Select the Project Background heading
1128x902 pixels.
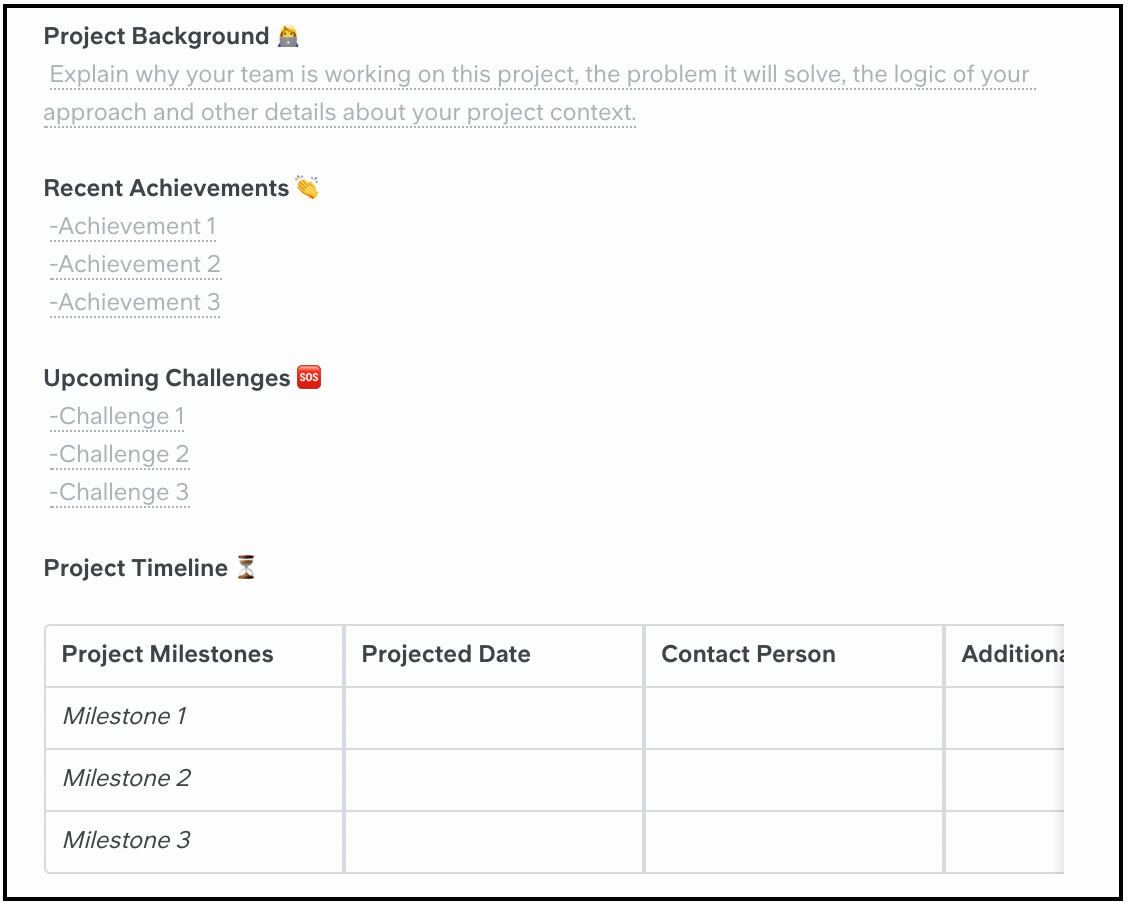point(156,36)
